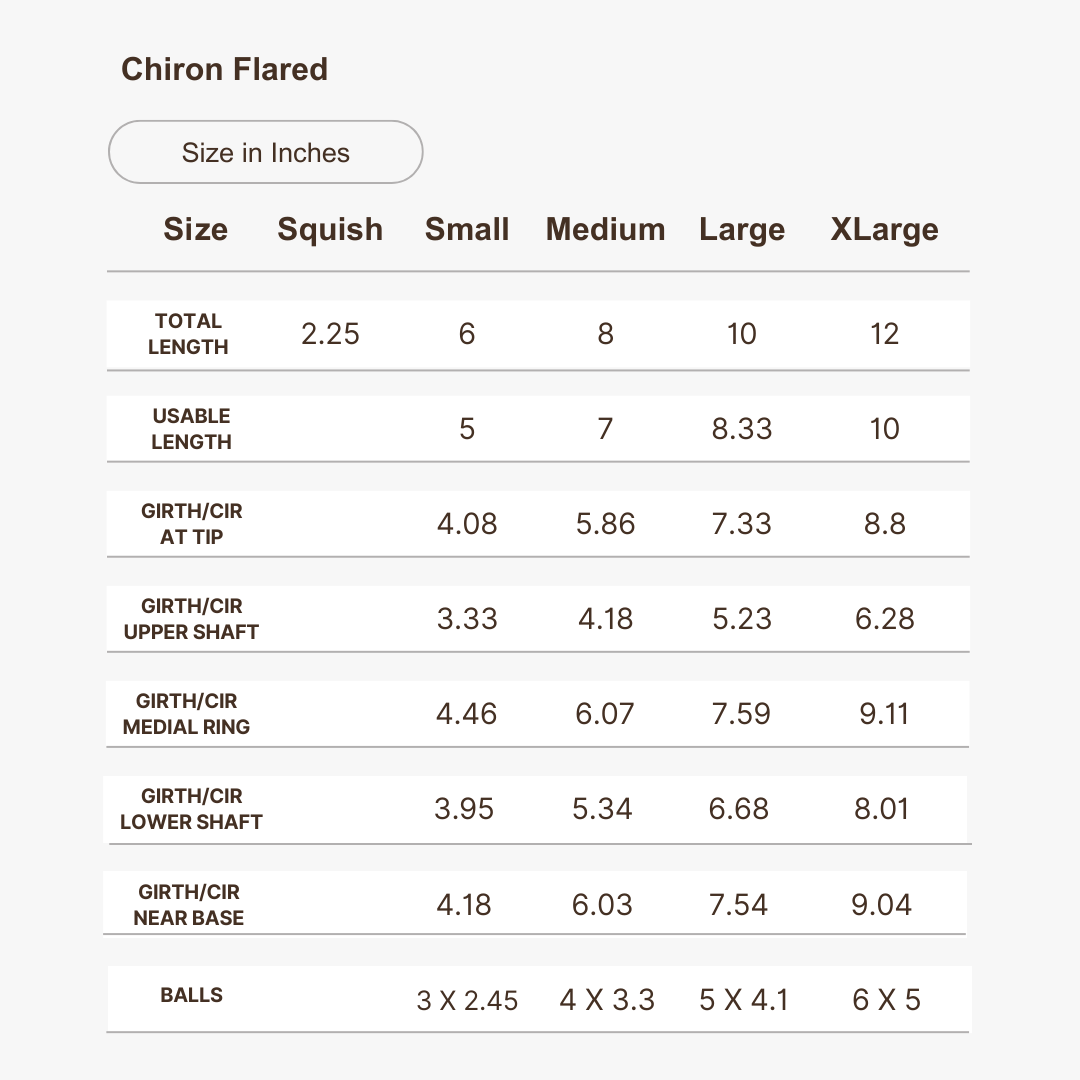1080x1080 pixels.
Task: Click the Squish total length value 2.25
Action: pyautogui.click(x=330, y=334)
